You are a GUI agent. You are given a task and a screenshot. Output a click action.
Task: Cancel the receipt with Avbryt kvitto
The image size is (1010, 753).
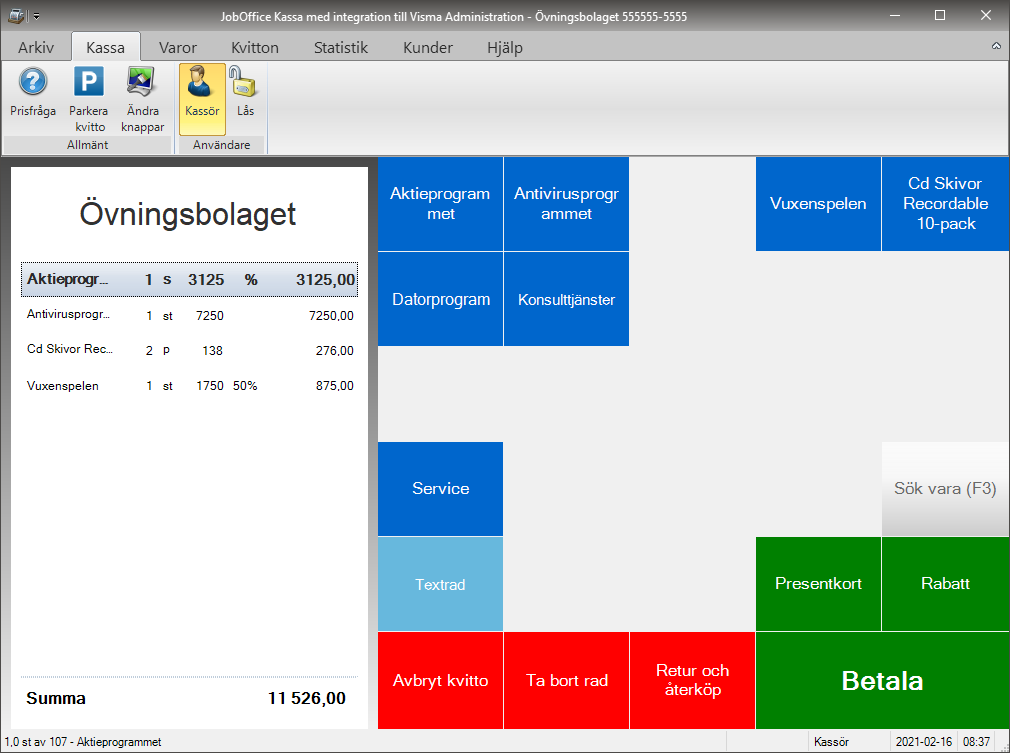(440, 680)
